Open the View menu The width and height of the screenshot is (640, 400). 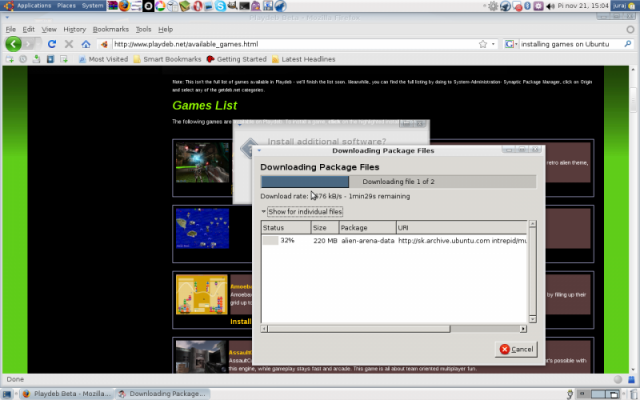click(49, 29)
